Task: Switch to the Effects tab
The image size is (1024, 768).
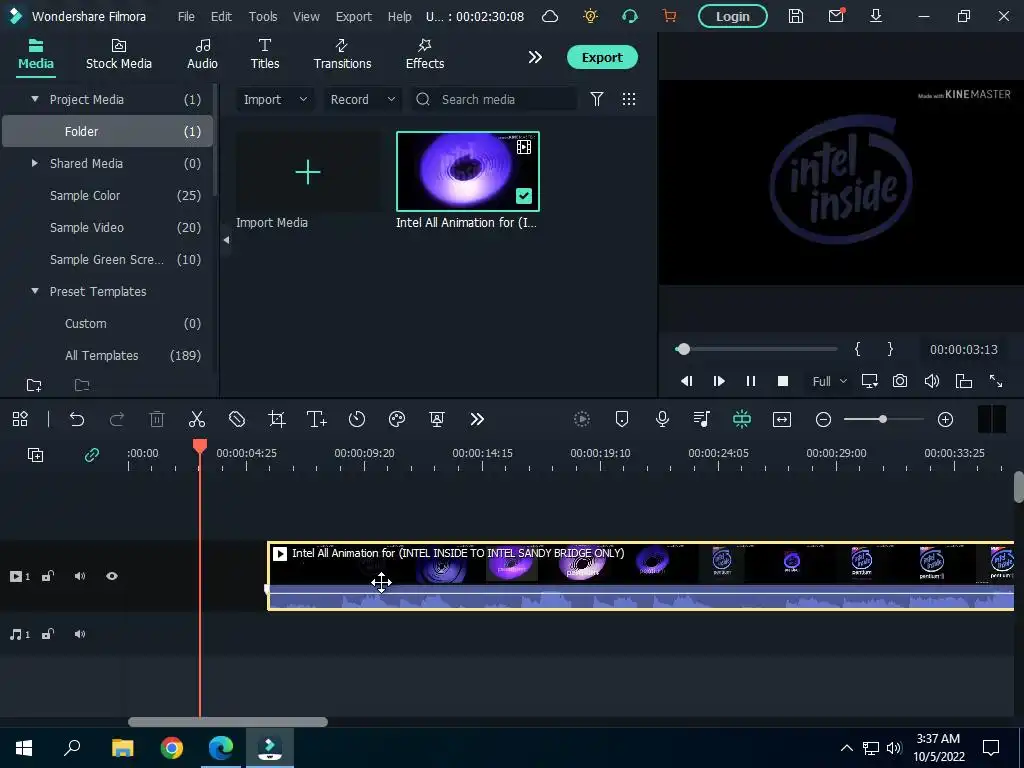Action: pos(425,54)
